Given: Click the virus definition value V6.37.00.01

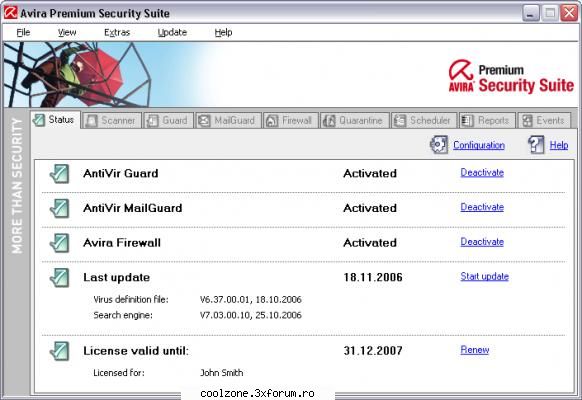Looking at the screenshot, I should [x=251, y=299].
